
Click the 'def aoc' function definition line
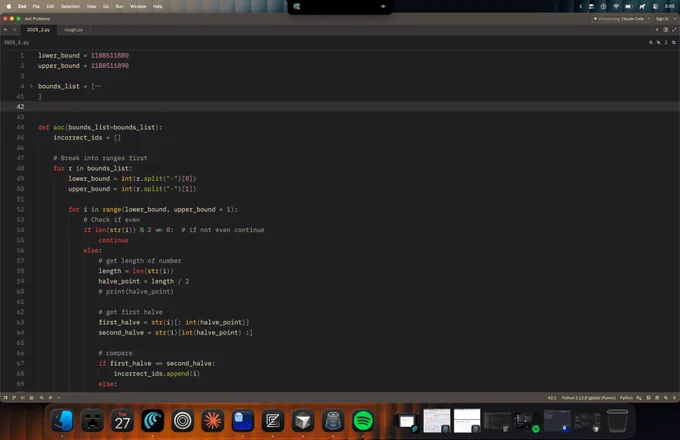[x=100, y=127]
